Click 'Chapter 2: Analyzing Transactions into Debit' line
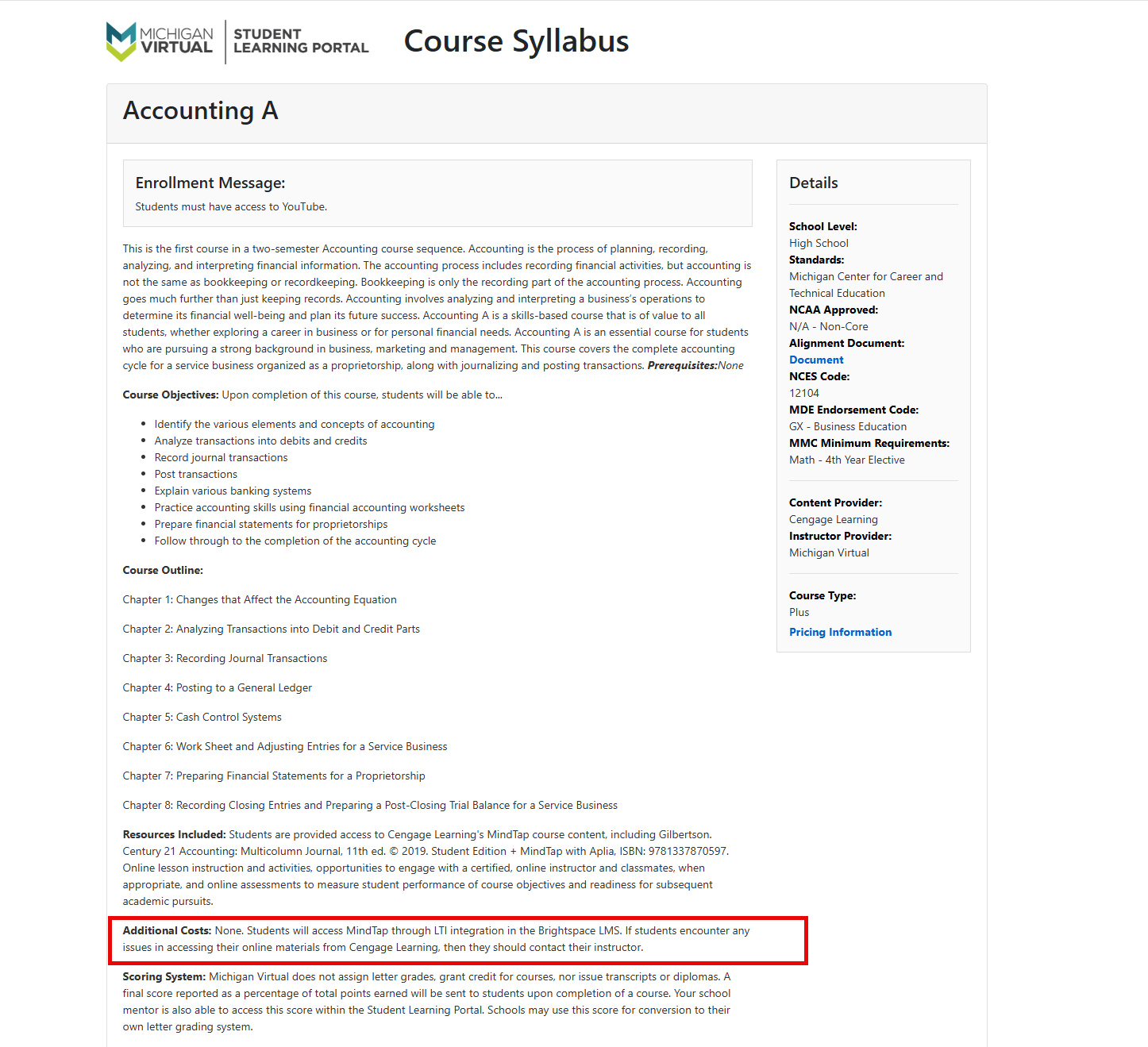Screen dimensions: 1148x1047 pyautogui.click(x=272, y=629)
